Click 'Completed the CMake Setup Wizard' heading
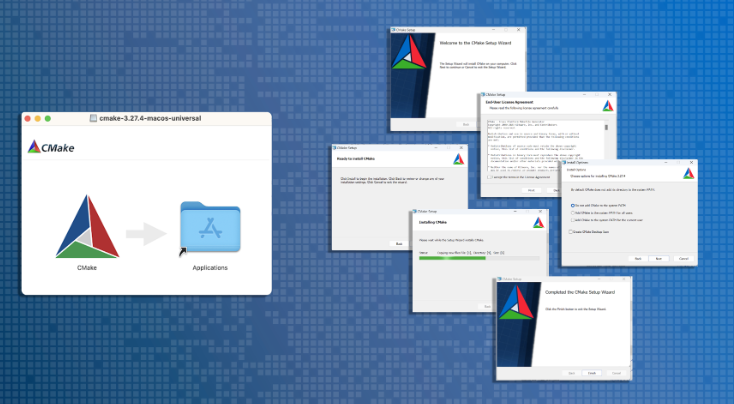The image size is (734, 404). pos(580,292)
